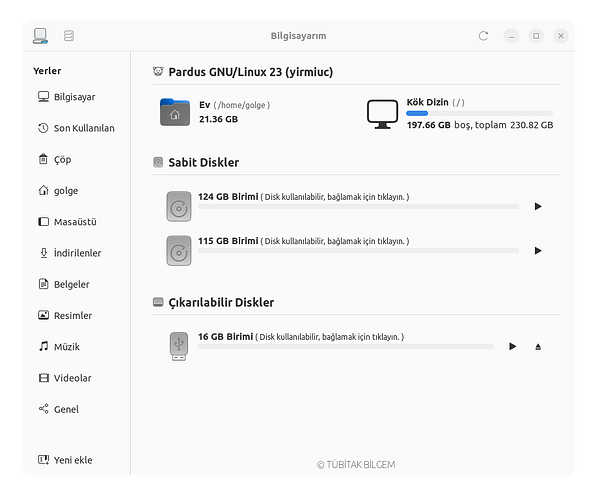Open Müzik music folder
598x500 pixels.
[59, 347]
